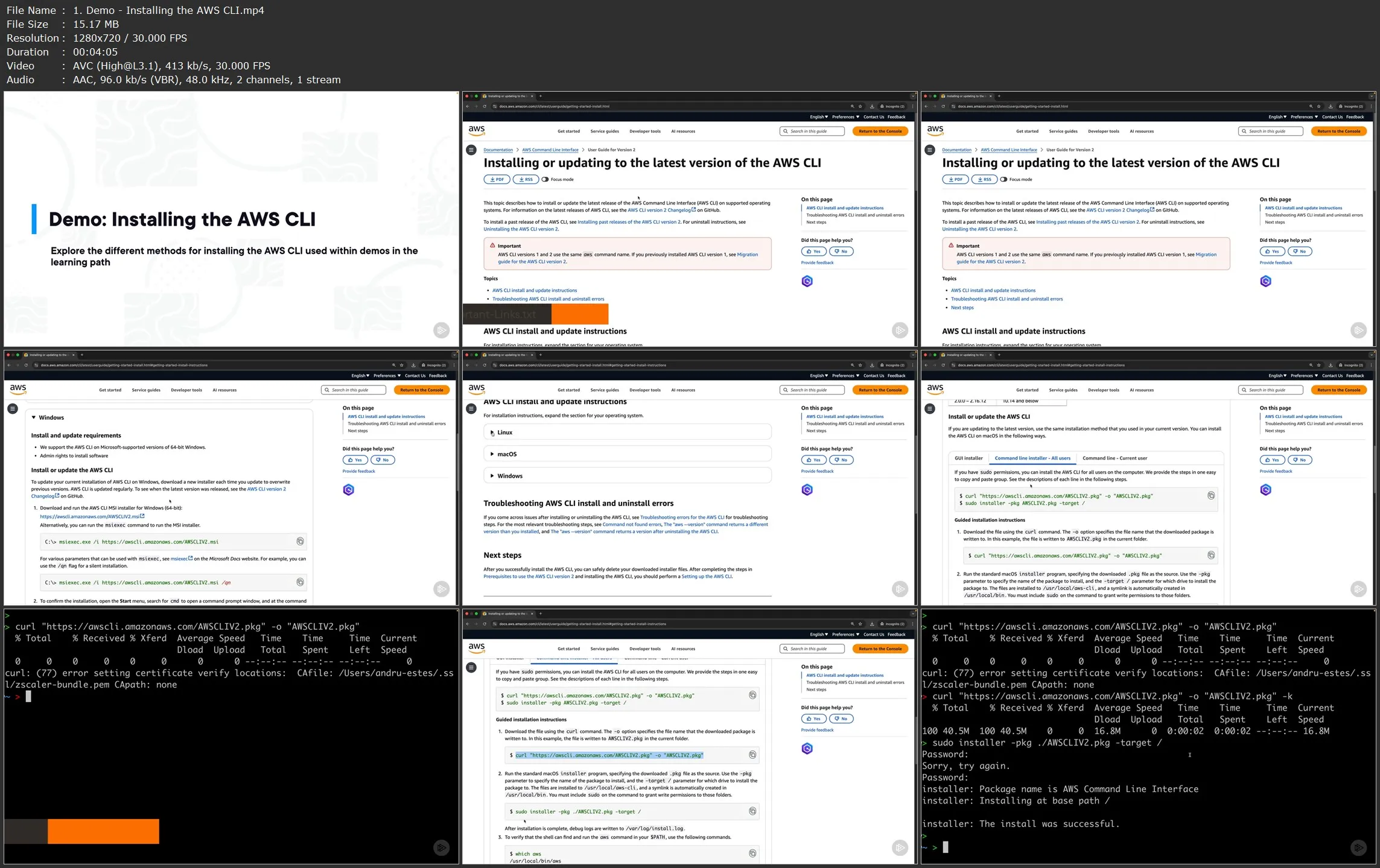The image size is (1380, 868).
Task: Copy the blue-highlighted curl command
Action: tap(752, 755)
